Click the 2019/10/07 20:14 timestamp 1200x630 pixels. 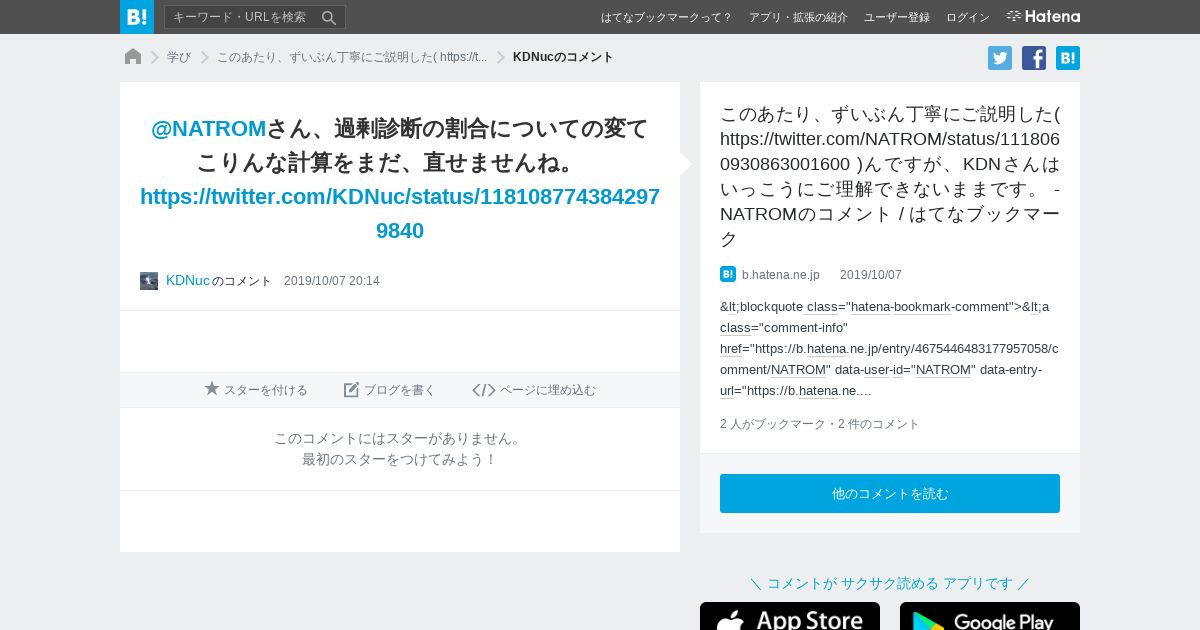pyautogui.click(x=332, y=281)
